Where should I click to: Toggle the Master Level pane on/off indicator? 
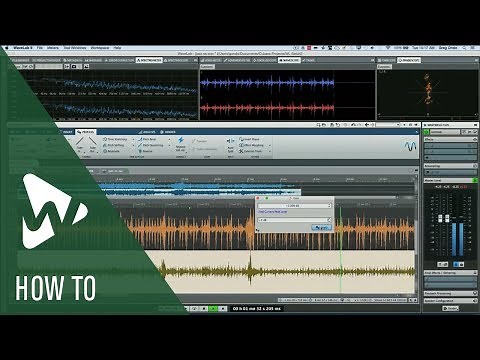[475, 180]
